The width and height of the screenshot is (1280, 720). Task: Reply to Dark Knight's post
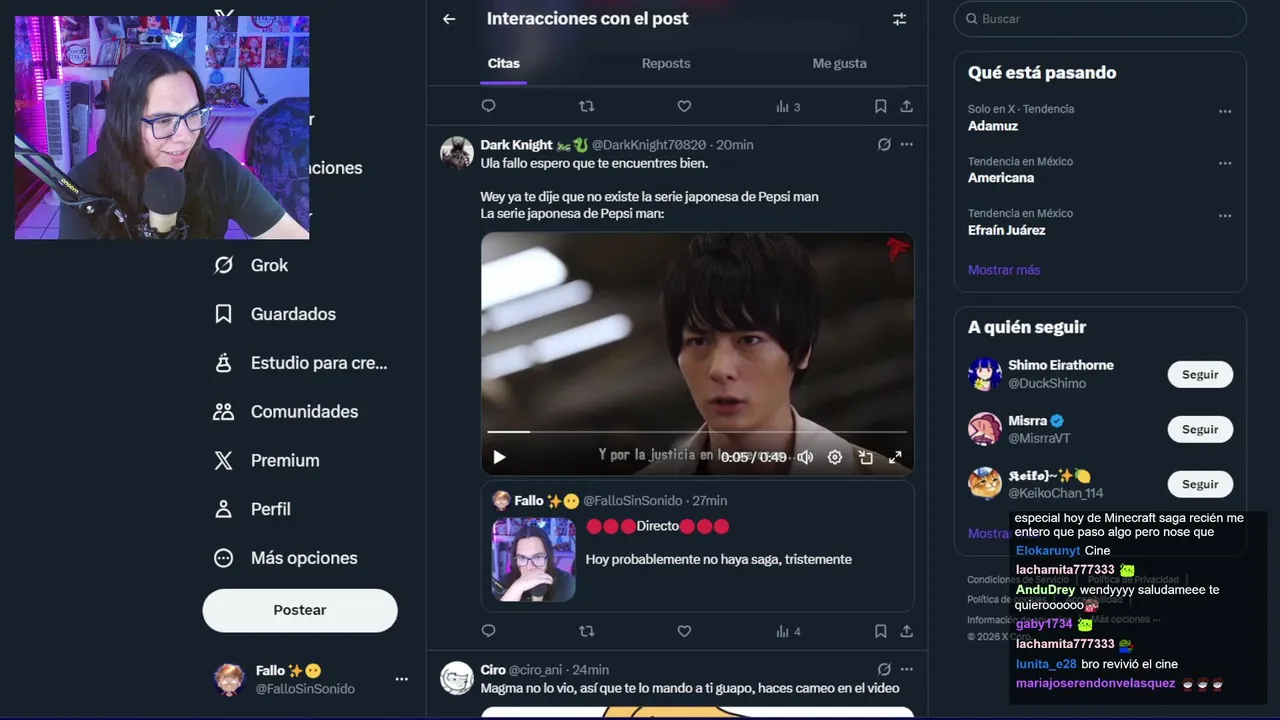click(x=488, y=631)
